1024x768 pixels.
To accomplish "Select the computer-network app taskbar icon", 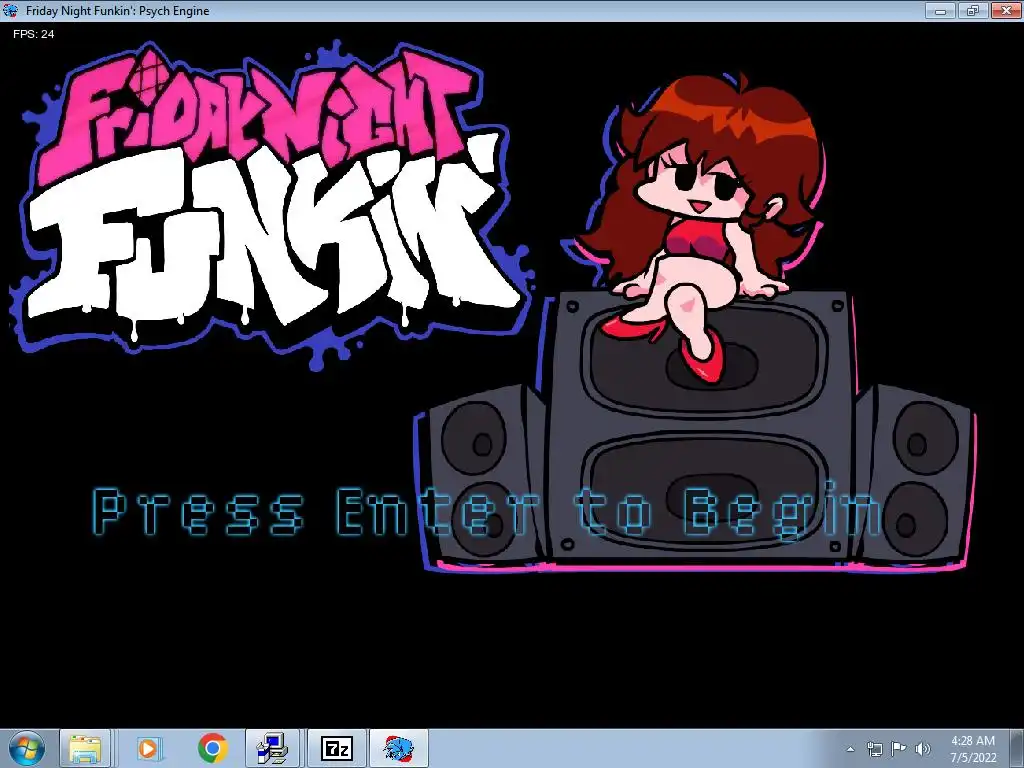I will (272, 748).
